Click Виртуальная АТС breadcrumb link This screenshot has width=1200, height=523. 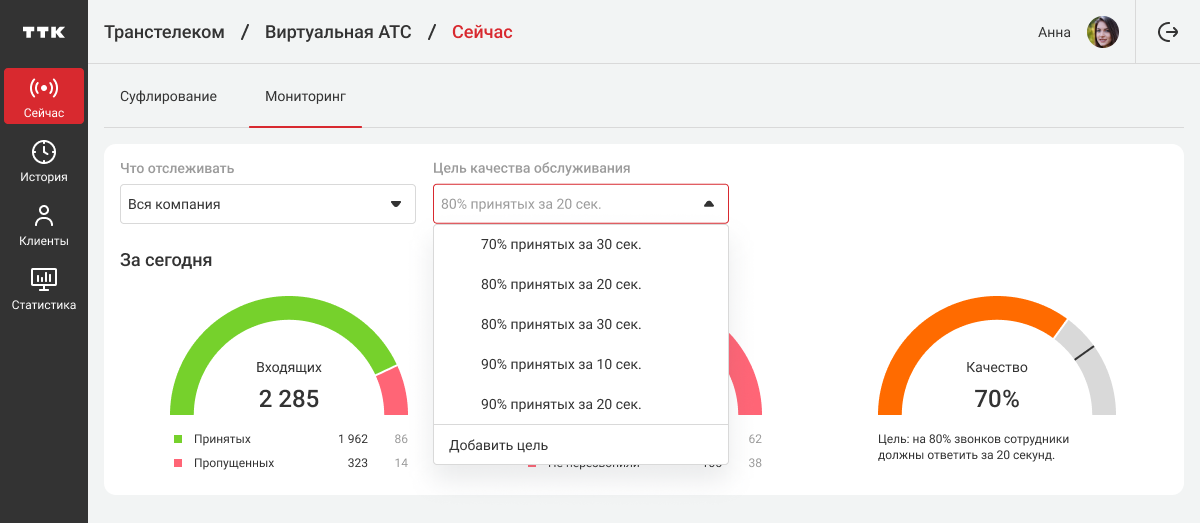(x=338, y=32)
